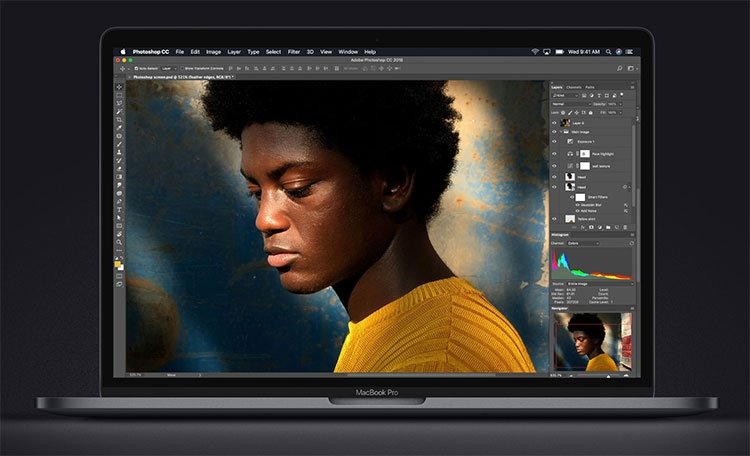
Task: Toggle visibility of Yellow shirt layer
Action: pos(554,219)
